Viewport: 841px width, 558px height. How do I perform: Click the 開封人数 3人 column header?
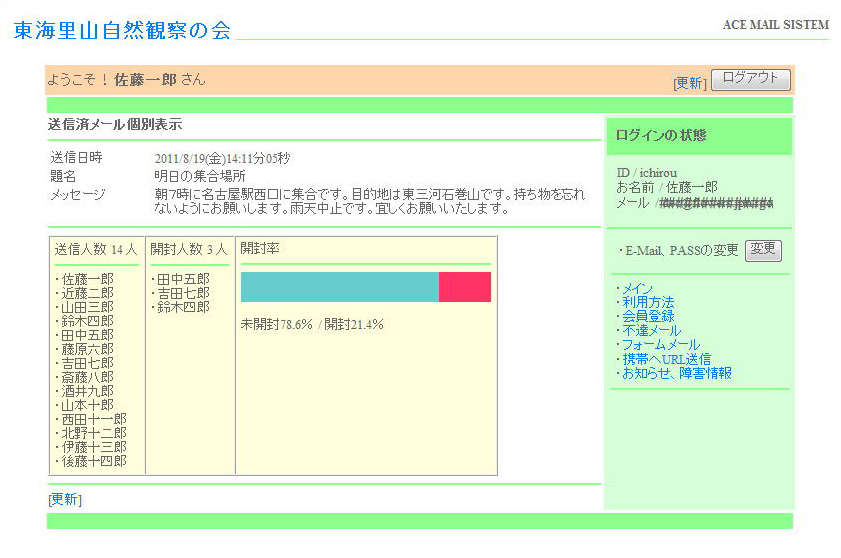pyautogui.click(x=189, y=249)
